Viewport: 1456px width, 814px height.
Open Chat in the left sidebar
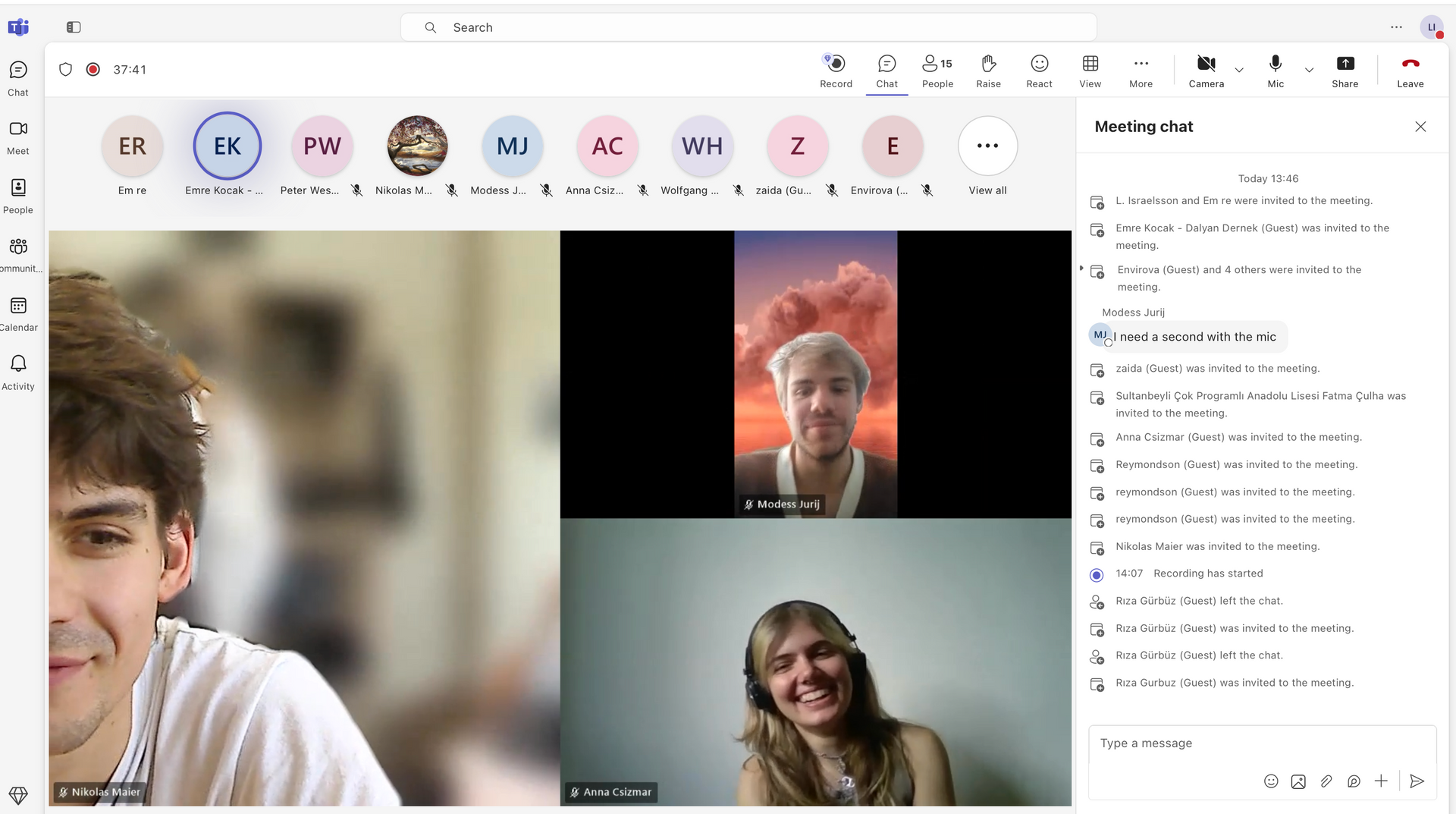coord(18,79)
